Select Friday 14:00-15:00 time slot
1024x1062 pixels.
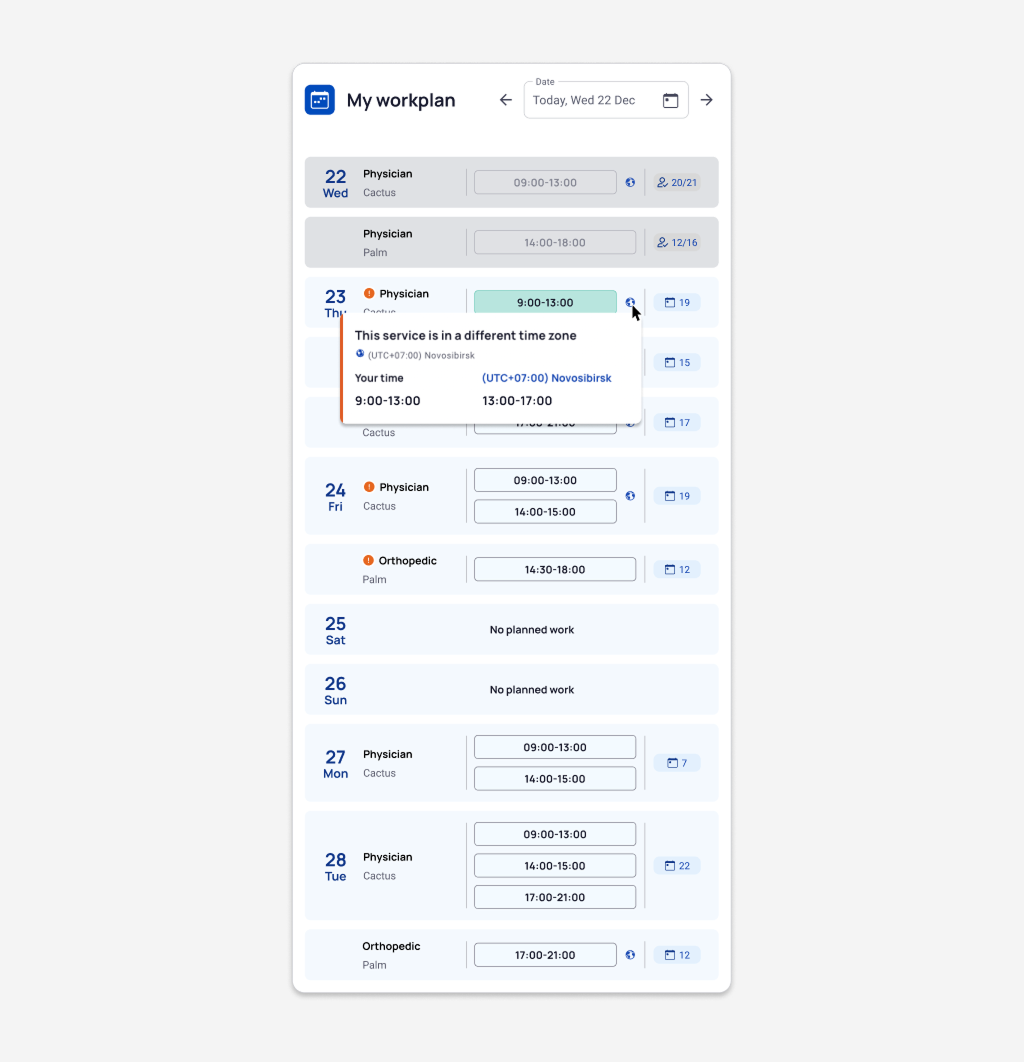tap(545, 512)
